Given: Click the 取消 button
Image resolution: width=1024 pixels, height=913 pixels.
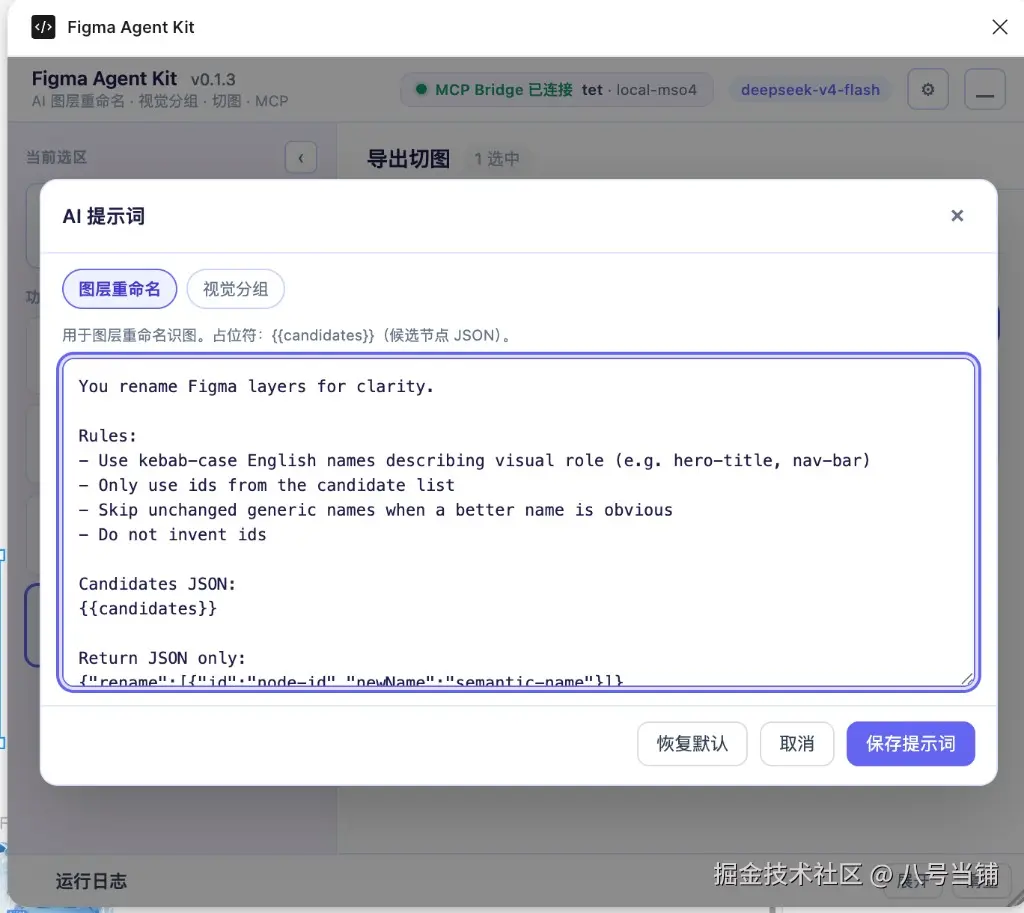Looking at the screenshot, I should 797,743.
